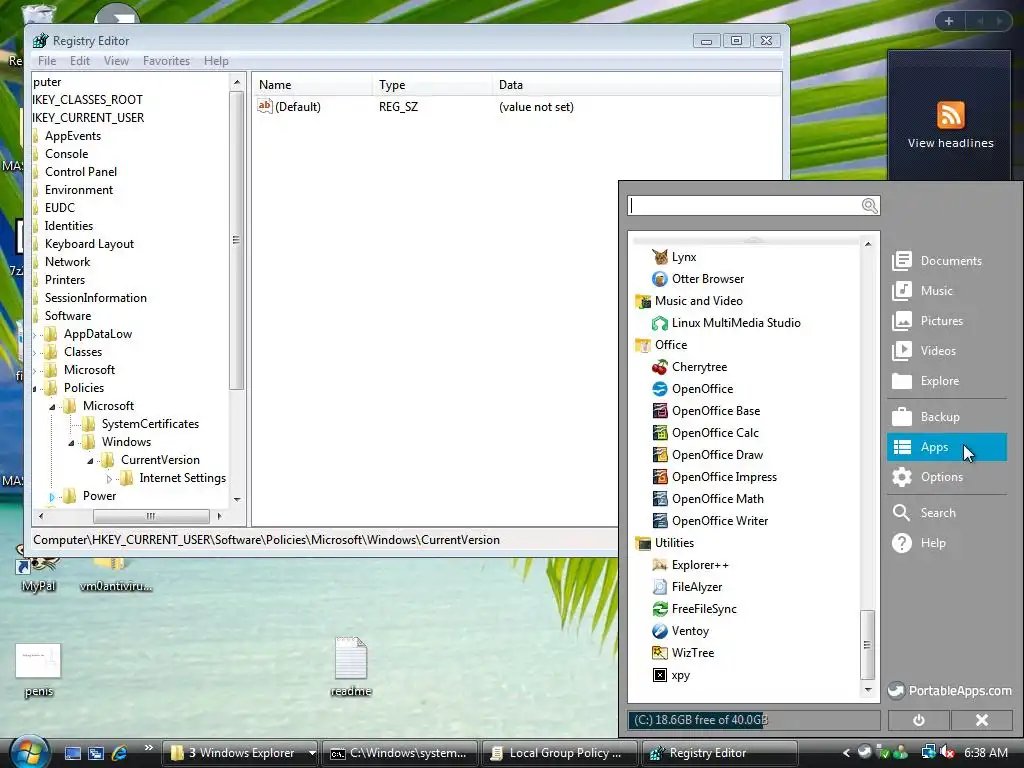The width and height of the screenshot is (1024, 768).
Task: Open the Edit menu in Registry Editor
Action: click(80, 61)
